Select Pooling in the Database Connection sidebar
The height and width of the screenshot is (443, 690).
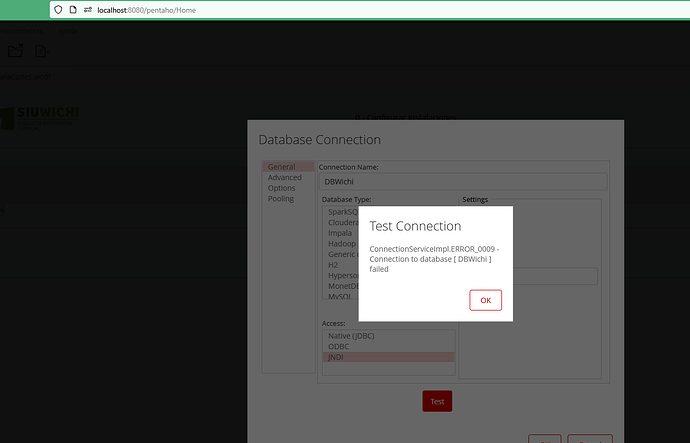pos(288,198)
